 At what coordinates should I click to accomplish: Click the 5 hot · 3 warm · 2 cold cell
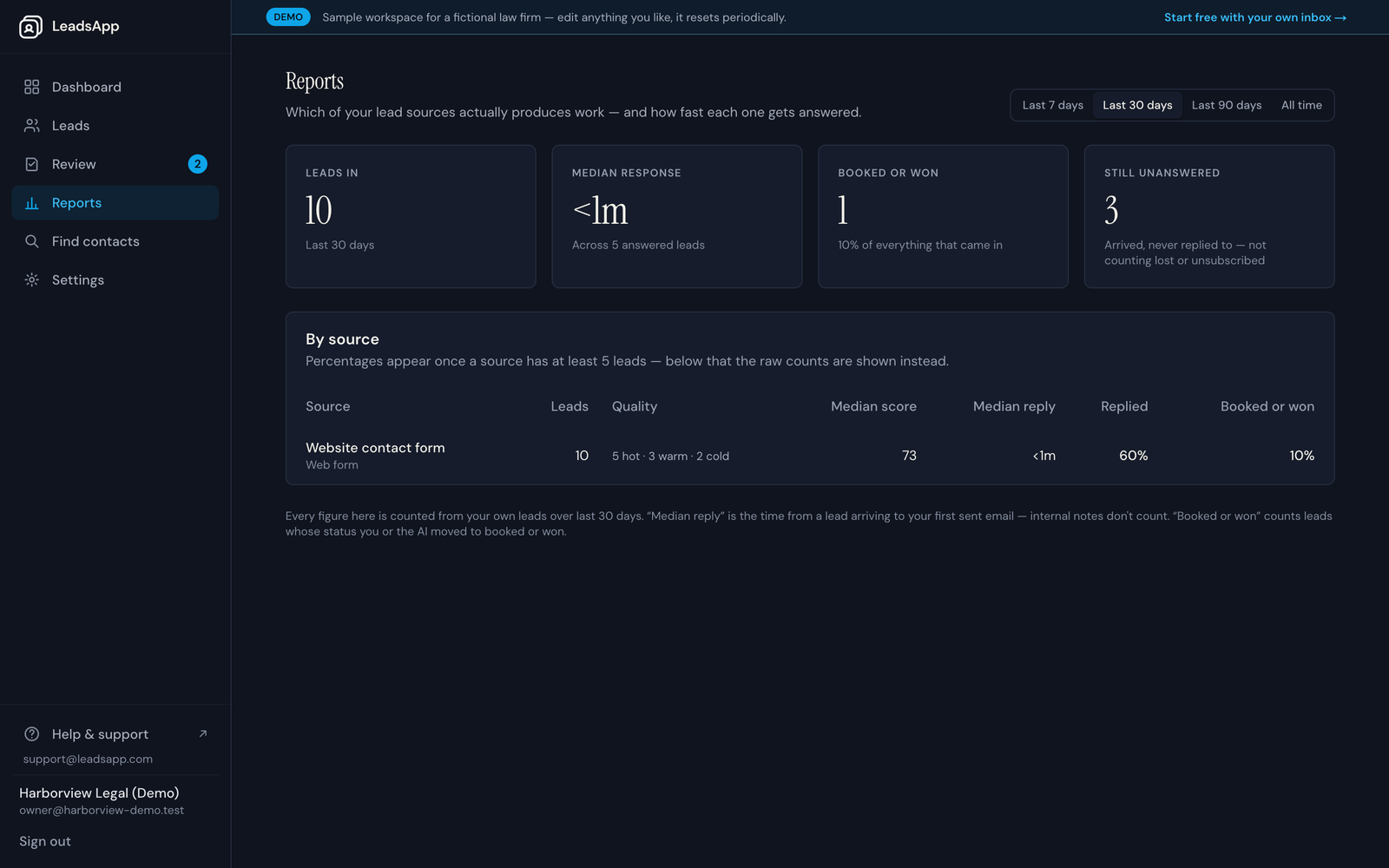[x=670, y=456]
